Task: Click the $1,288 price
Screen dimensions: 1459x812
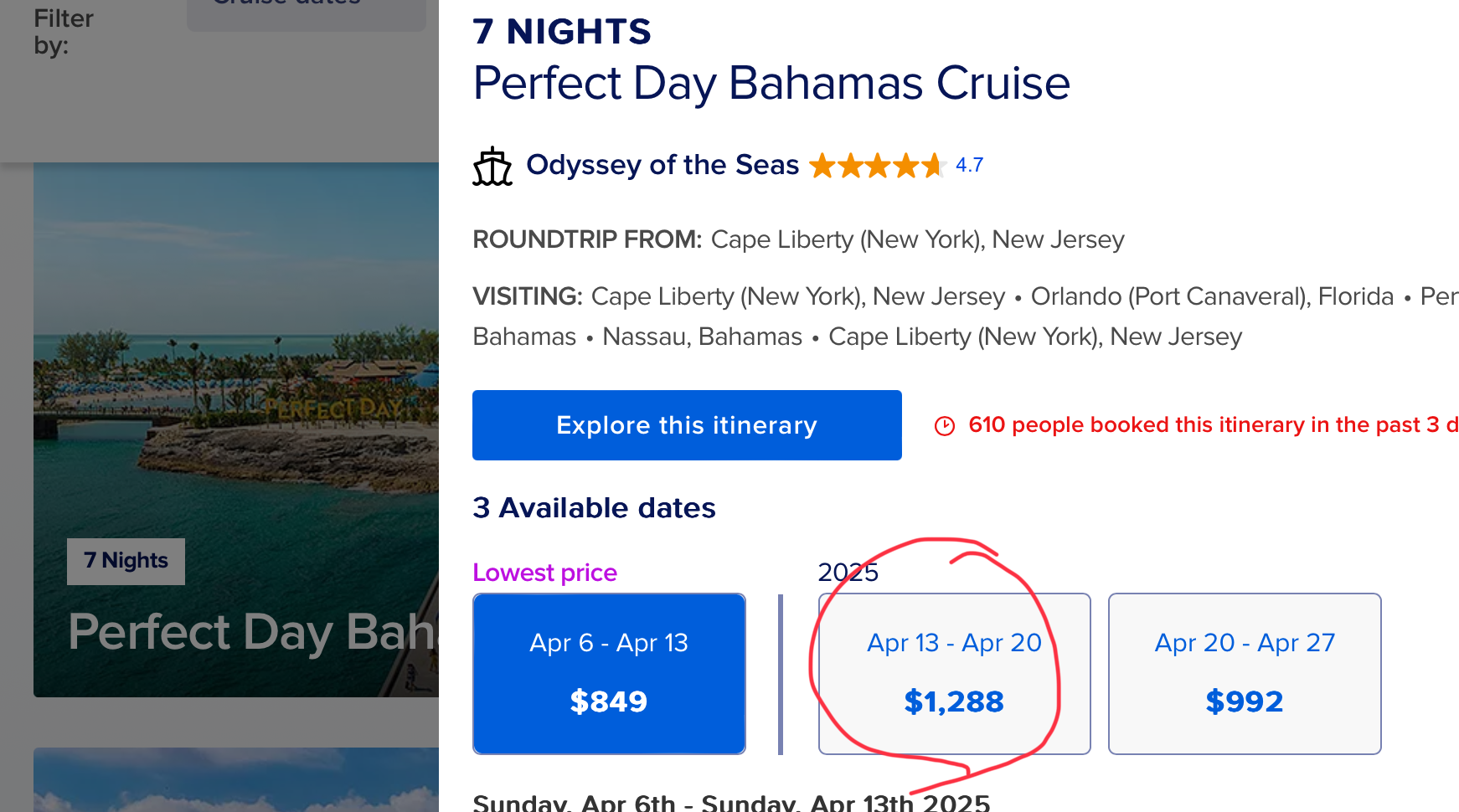Action: [954, 702]
